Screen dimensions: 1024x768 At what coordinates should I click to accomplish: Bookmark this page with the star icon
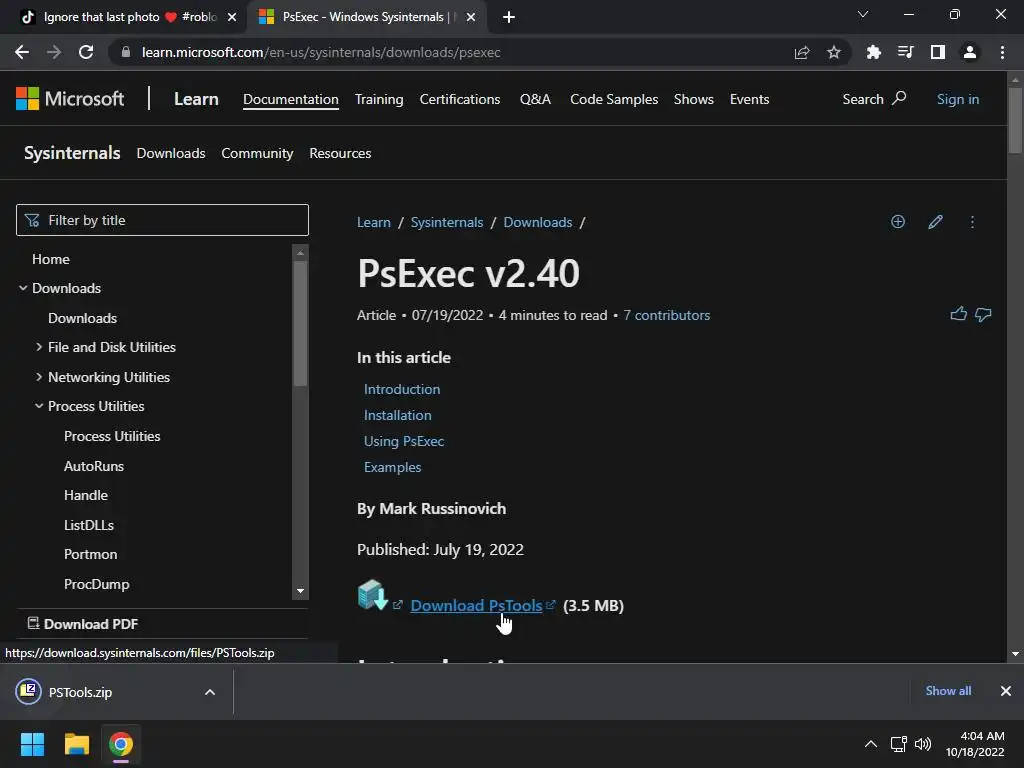[x=834, y=52]
